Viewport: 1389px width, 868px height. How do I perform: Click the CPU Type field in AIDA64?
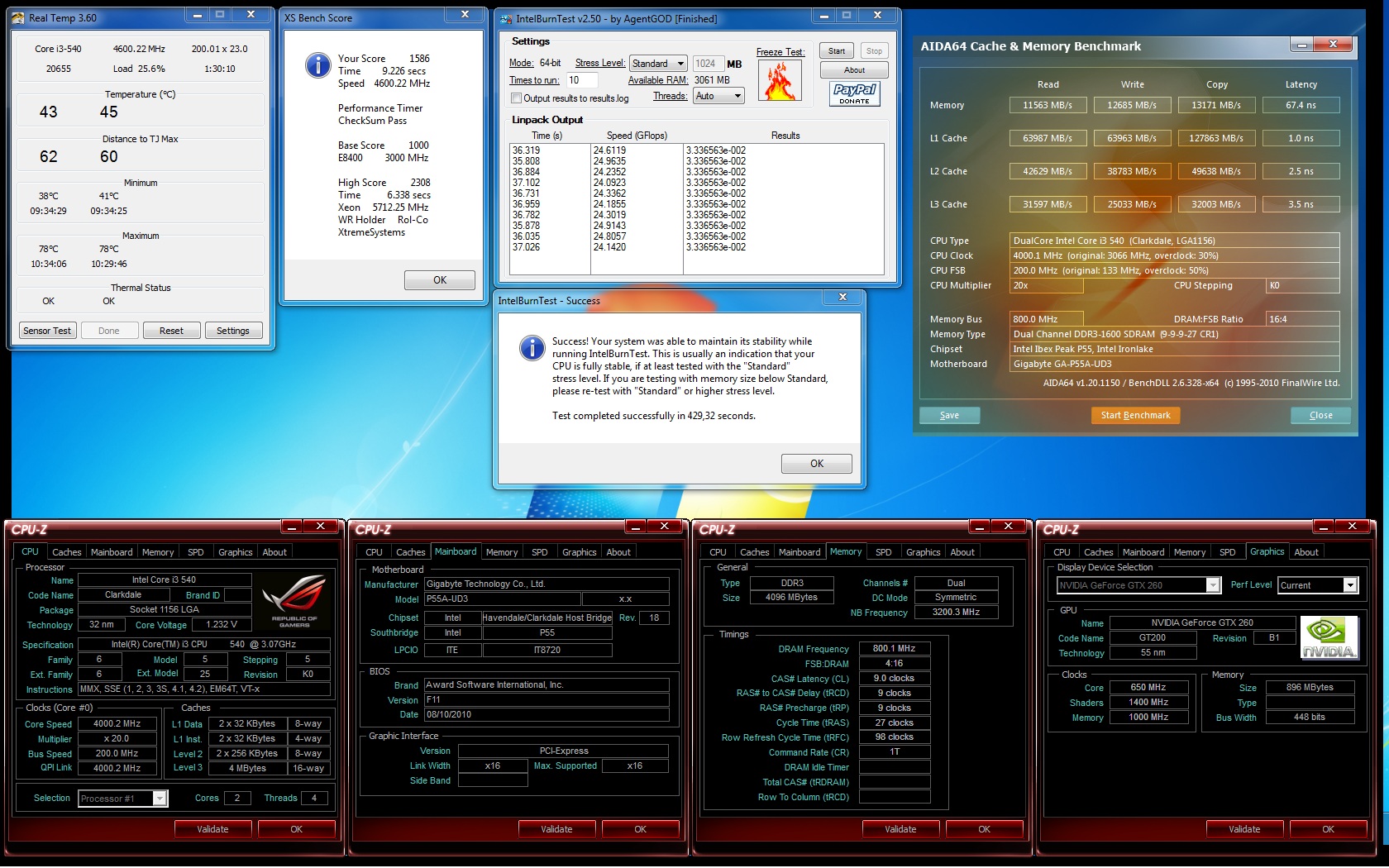coord(1175,241)
